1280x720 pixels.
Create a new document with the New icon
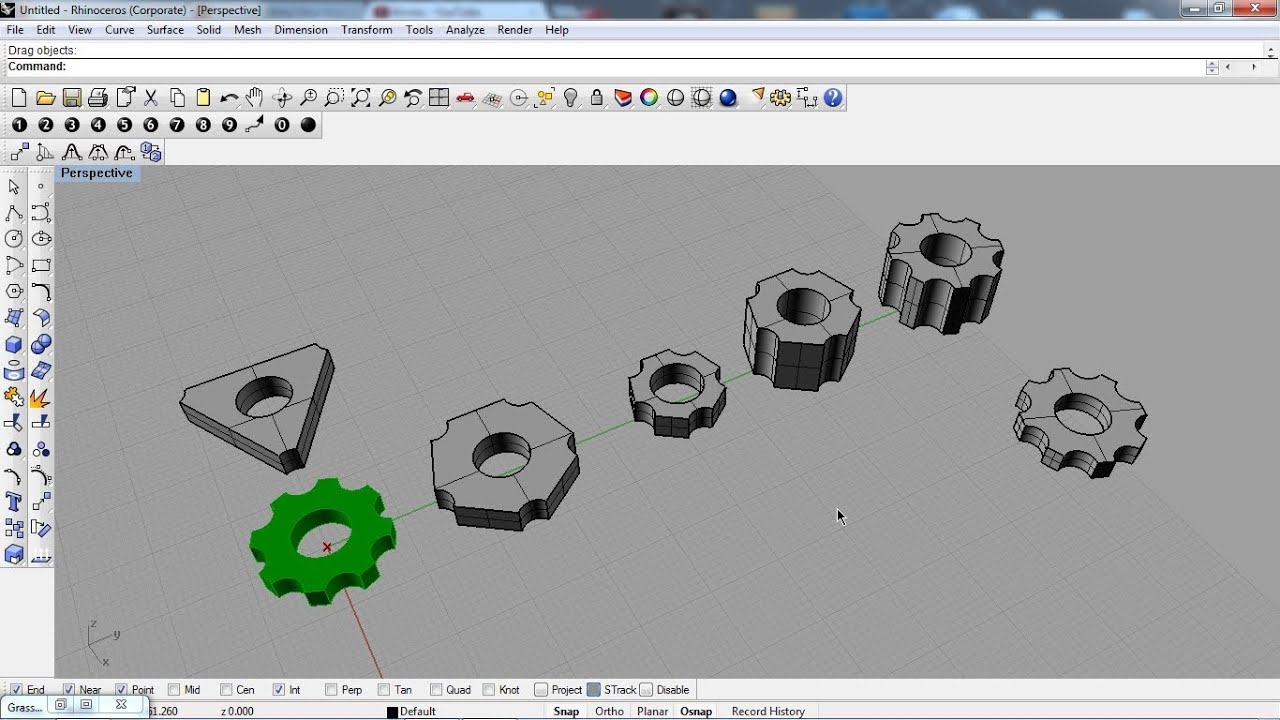(19, 98)
